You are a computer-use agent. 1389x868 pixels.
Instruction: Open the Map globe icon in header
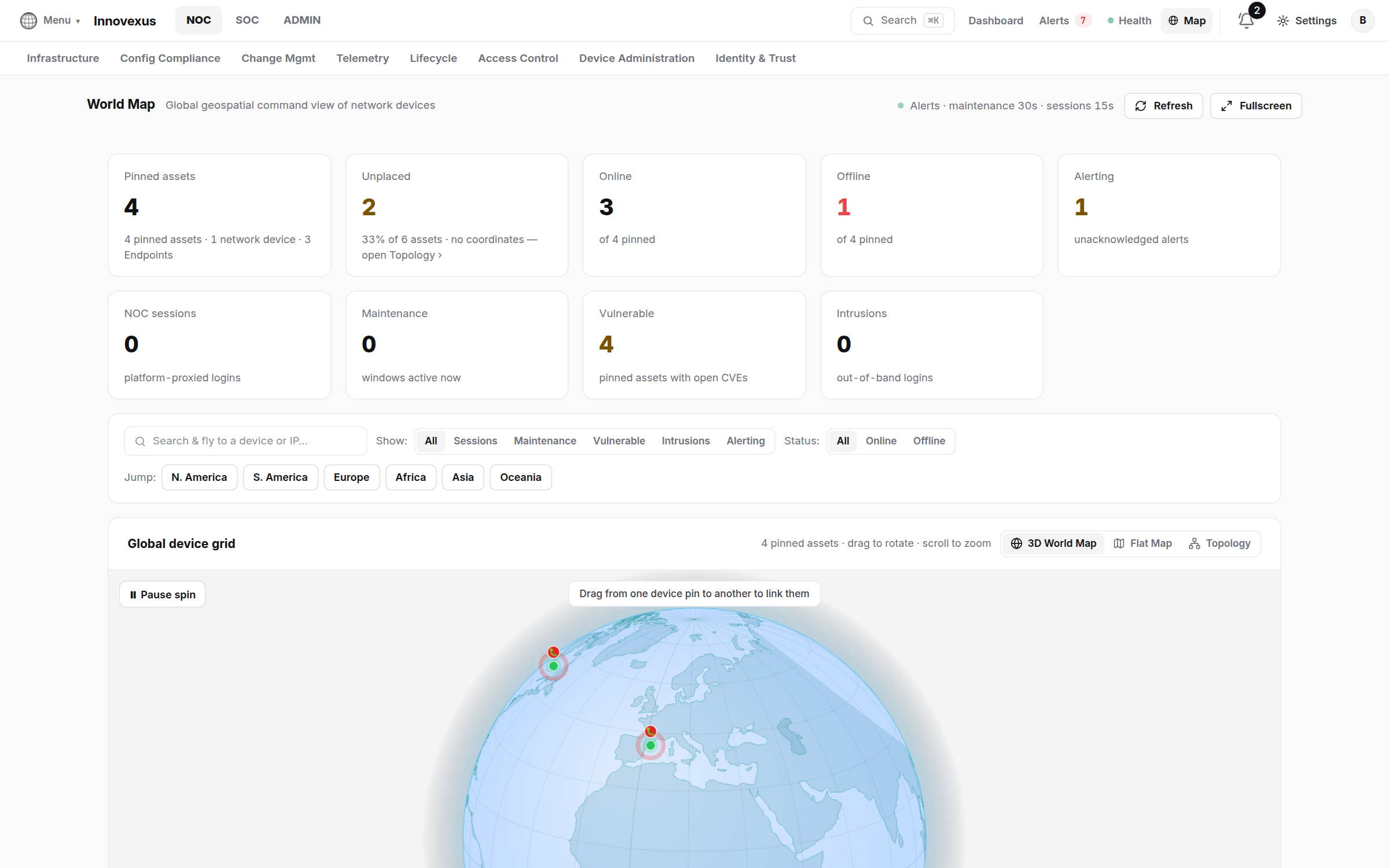click(1173, 21)
